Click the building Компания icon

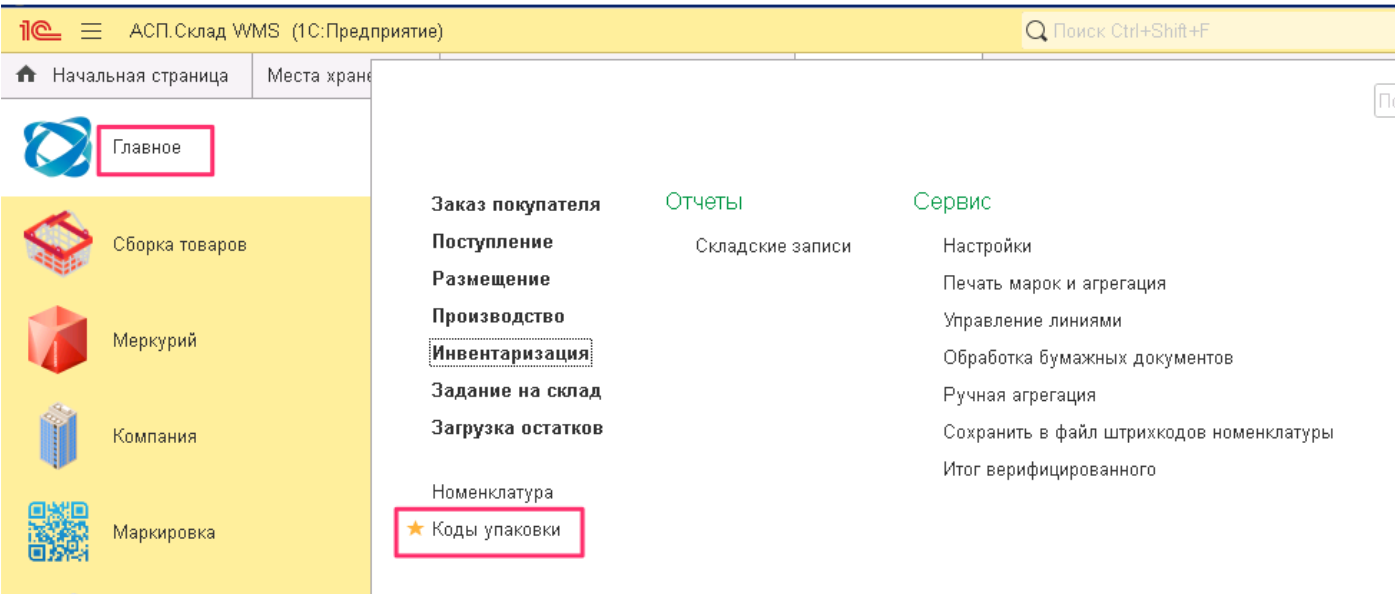point(58,436)
